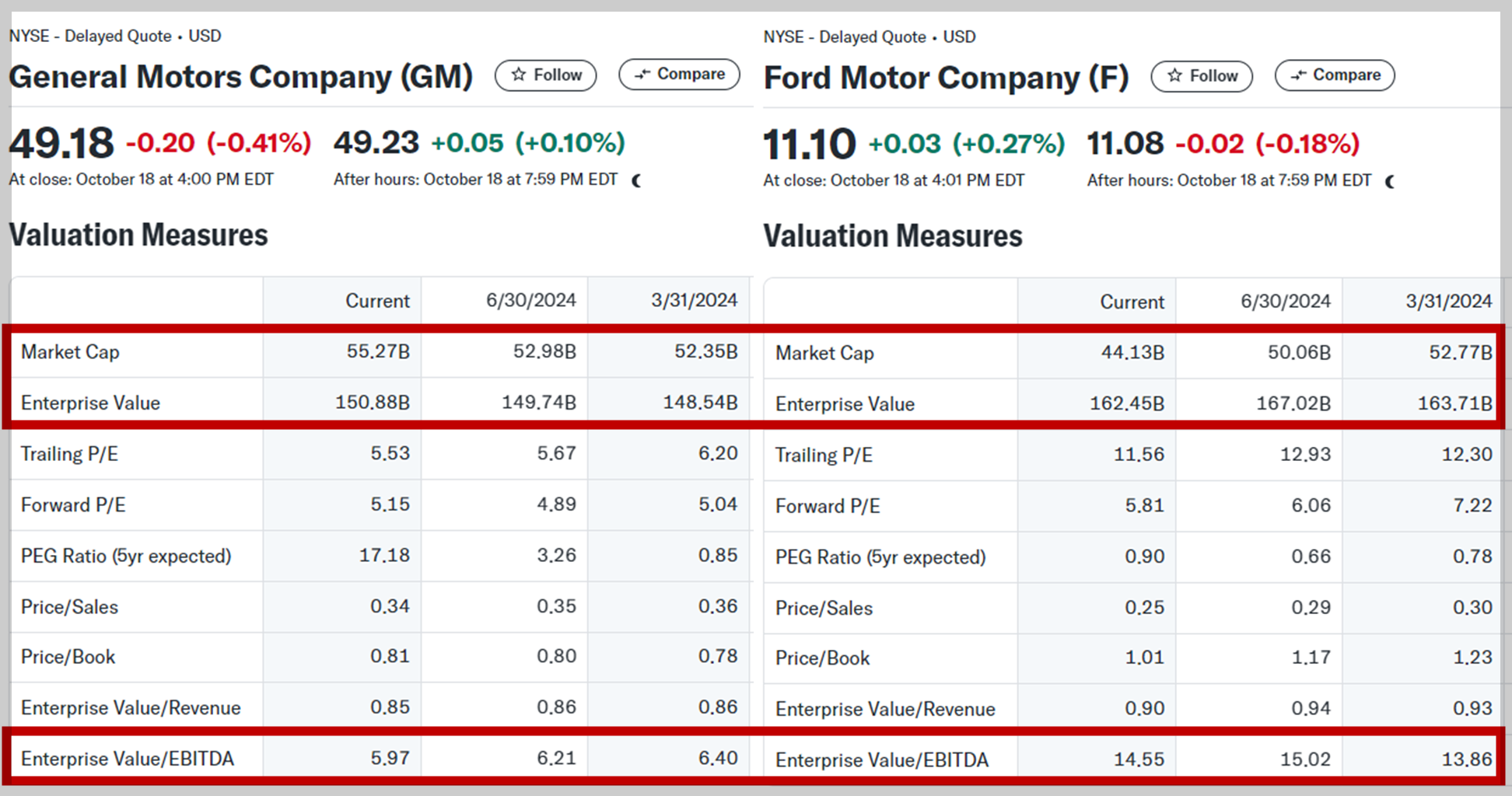Image resolution: width=1512 pixels, height=796 pixels.
Task: Click GM Price/Book row label
Action: tap(68, 657)
